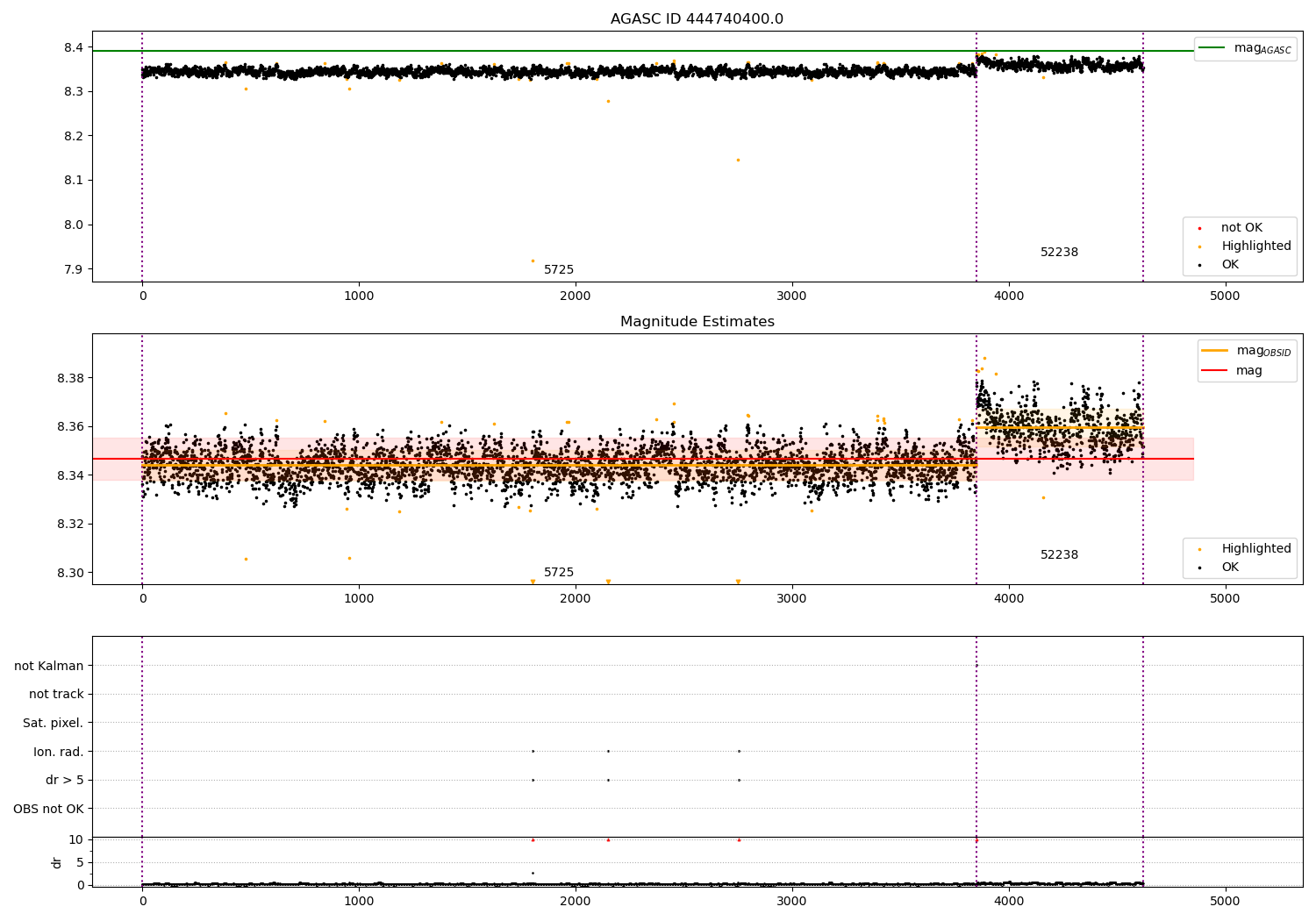Image resolution: width=1316 pixels, height=921 pixels.
Task: Click the '8.38' tick label on middle plot
Action: pos(70,378)
